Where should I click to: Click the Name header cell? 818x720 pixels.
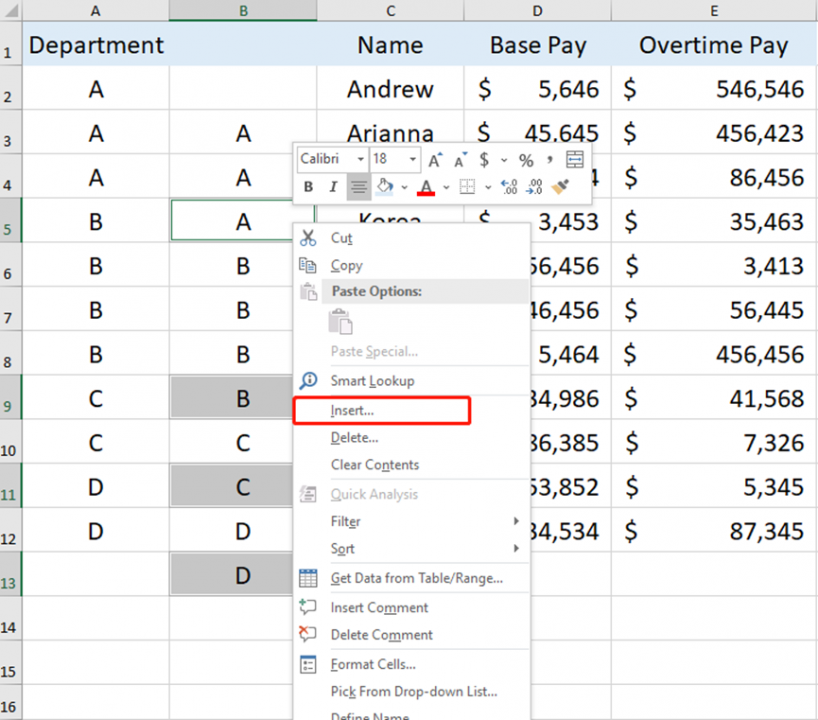[x=390, y=44]
